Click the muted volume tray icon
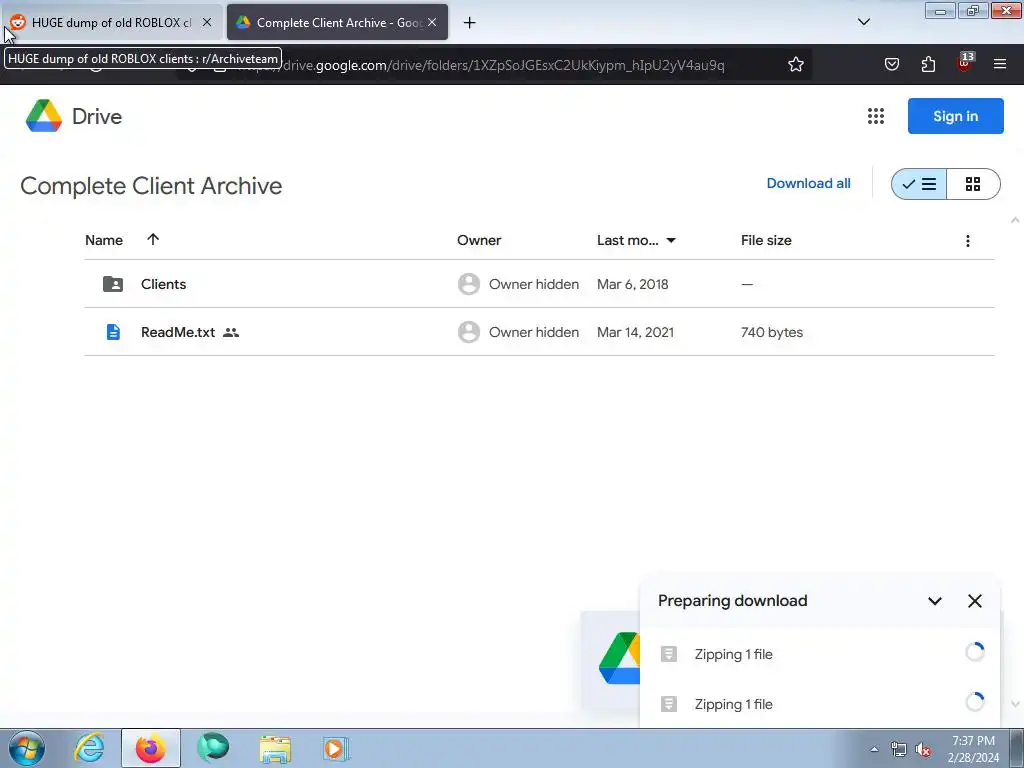1024x768 pixels. (923, 750)
